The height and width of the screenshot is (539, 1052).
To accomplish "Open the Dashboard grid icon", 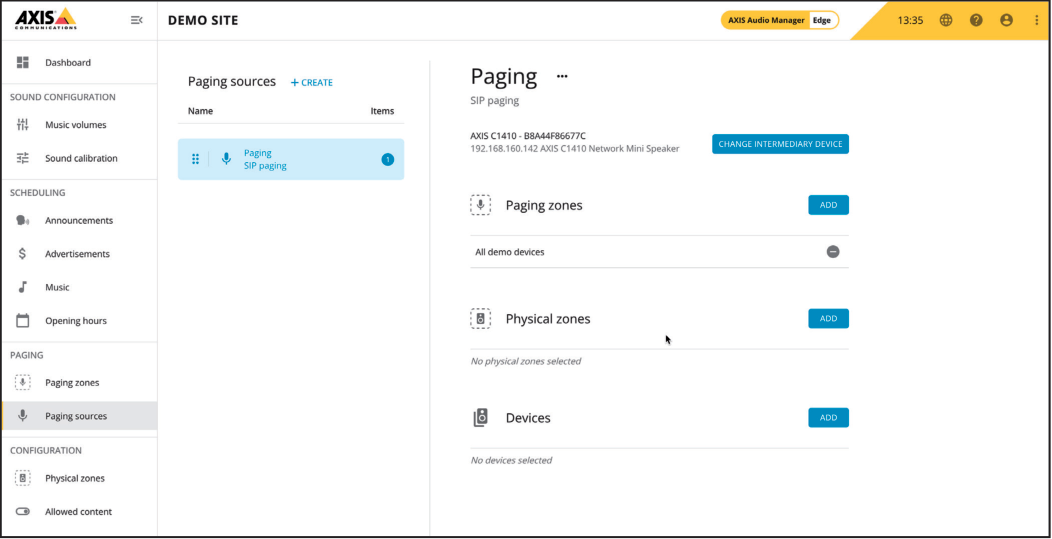I will pyautogui.click(x=23, y=62).
